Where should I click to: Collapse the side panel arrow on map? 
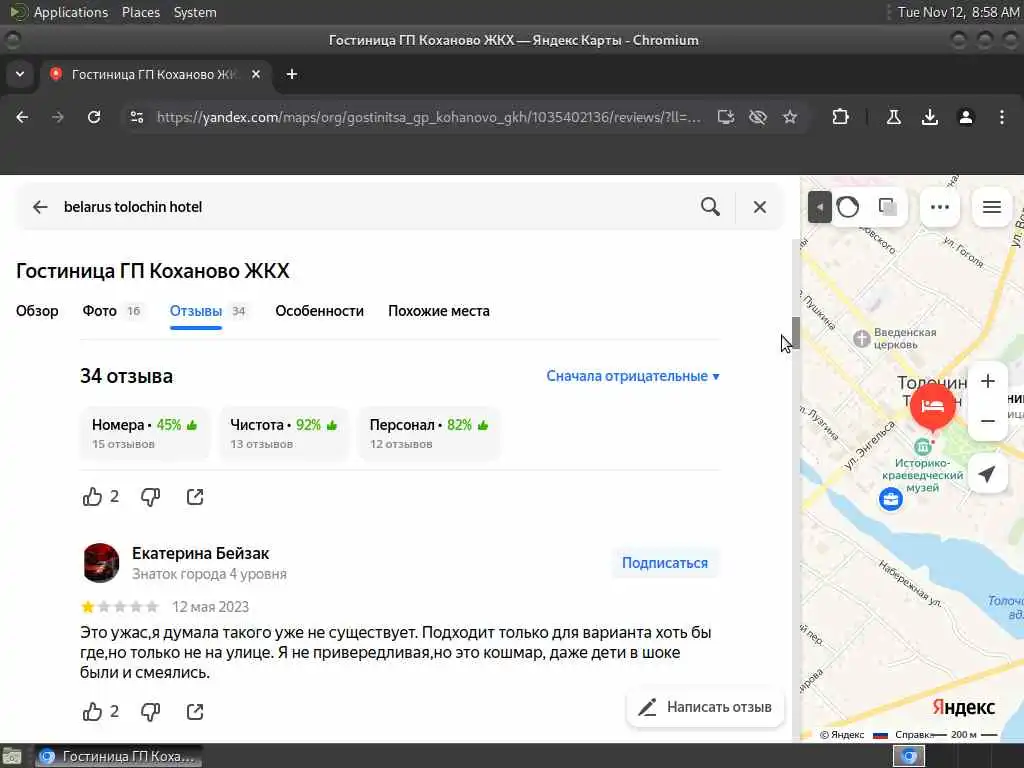click(820, 207)
